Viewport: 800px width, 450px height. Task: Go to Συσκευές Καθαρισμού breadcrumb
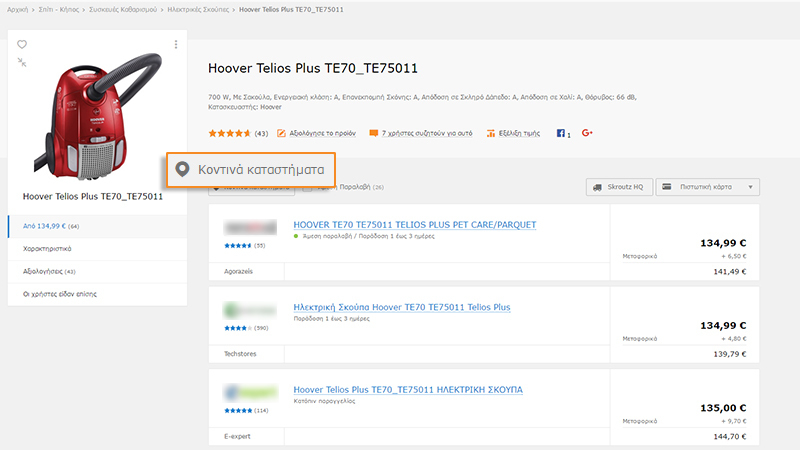[123, 10]
